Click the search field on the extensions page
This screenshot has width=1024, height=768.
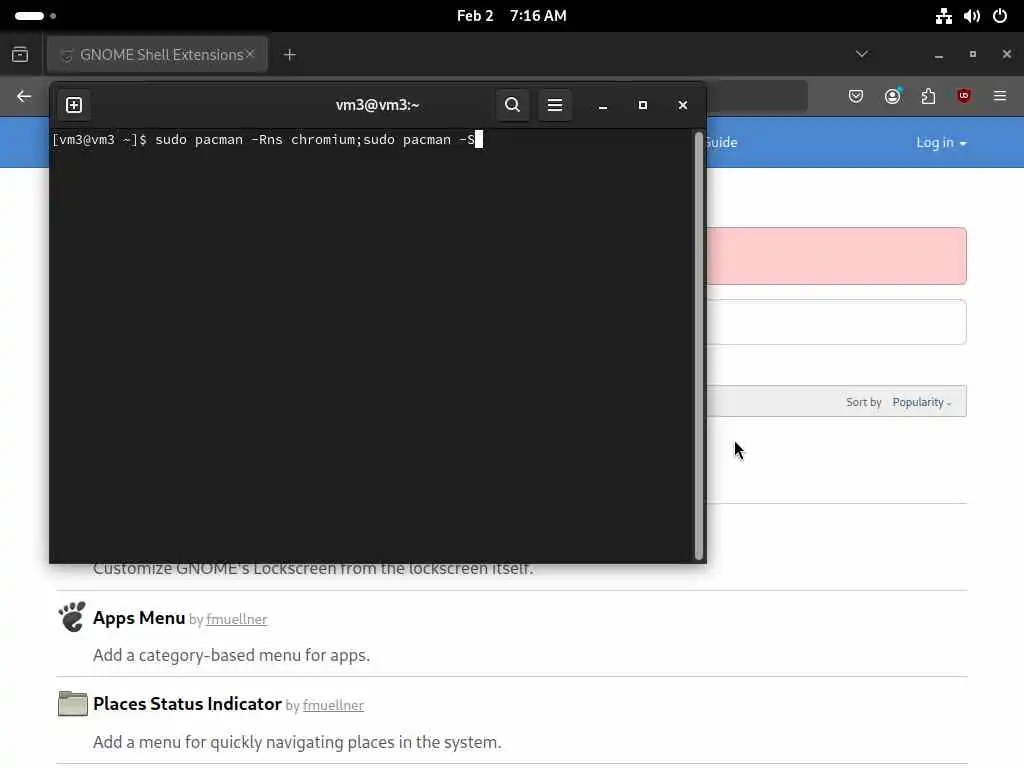click(x=836, y=322)
